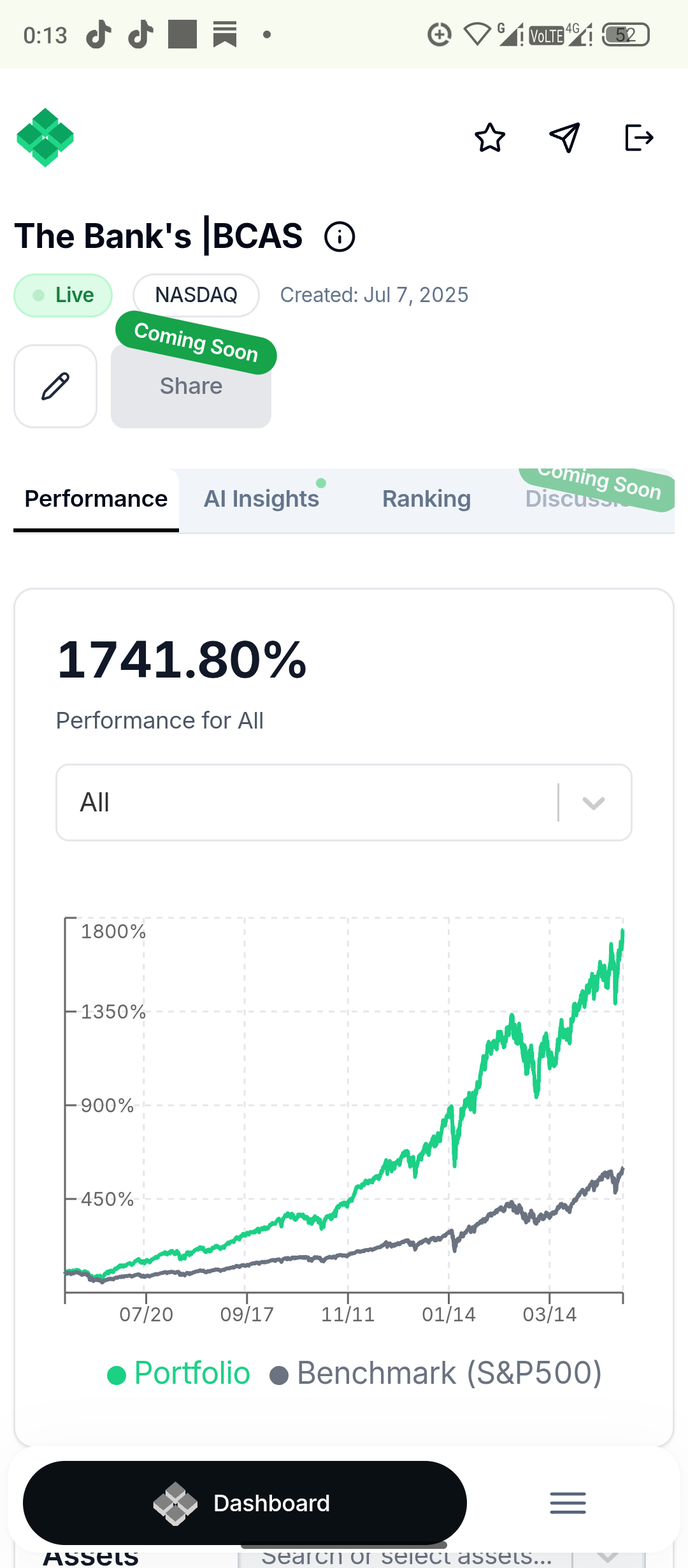Tap the battery indicator showing 52
The width and height of the screenshot is (688, 1568).
[x=626, y=34]
